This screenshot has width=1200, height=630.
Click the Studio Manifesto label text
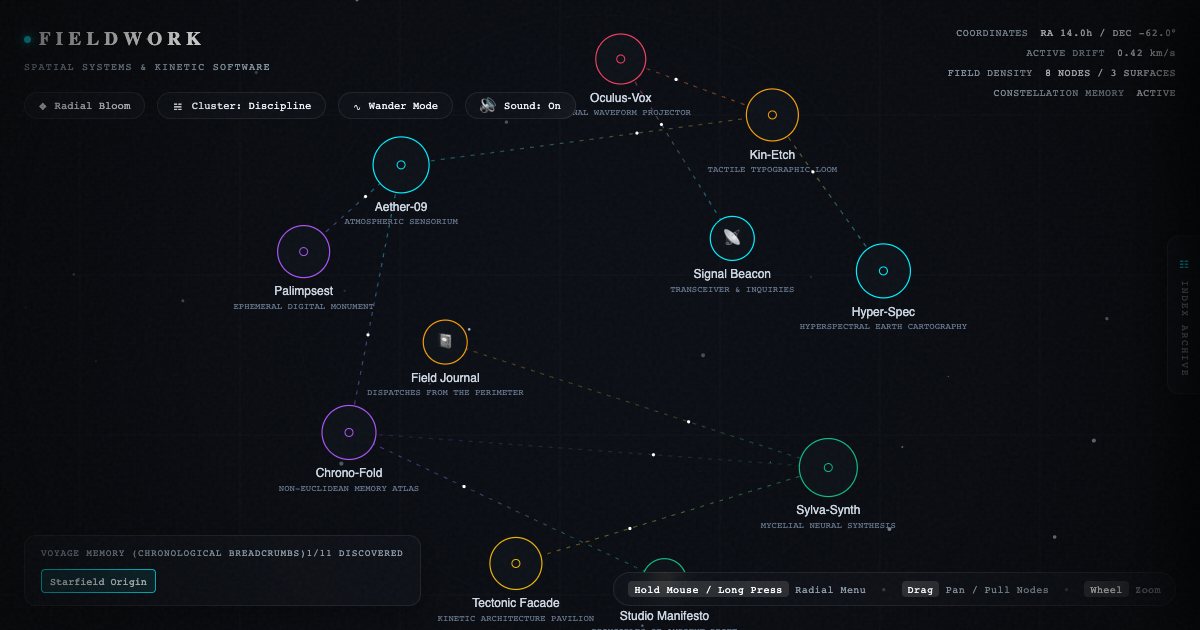664,616
